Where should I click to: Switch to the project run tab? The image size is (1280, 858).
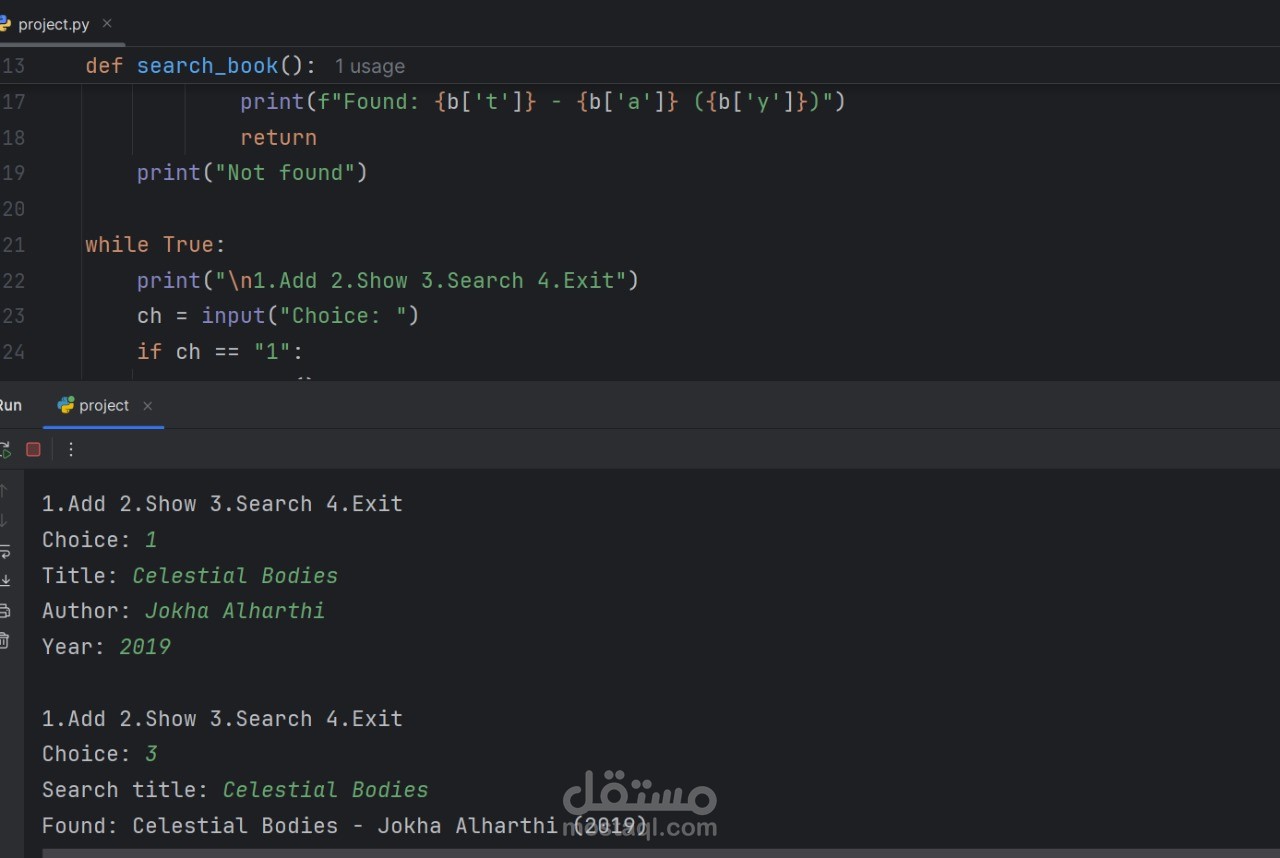[104, 405]
